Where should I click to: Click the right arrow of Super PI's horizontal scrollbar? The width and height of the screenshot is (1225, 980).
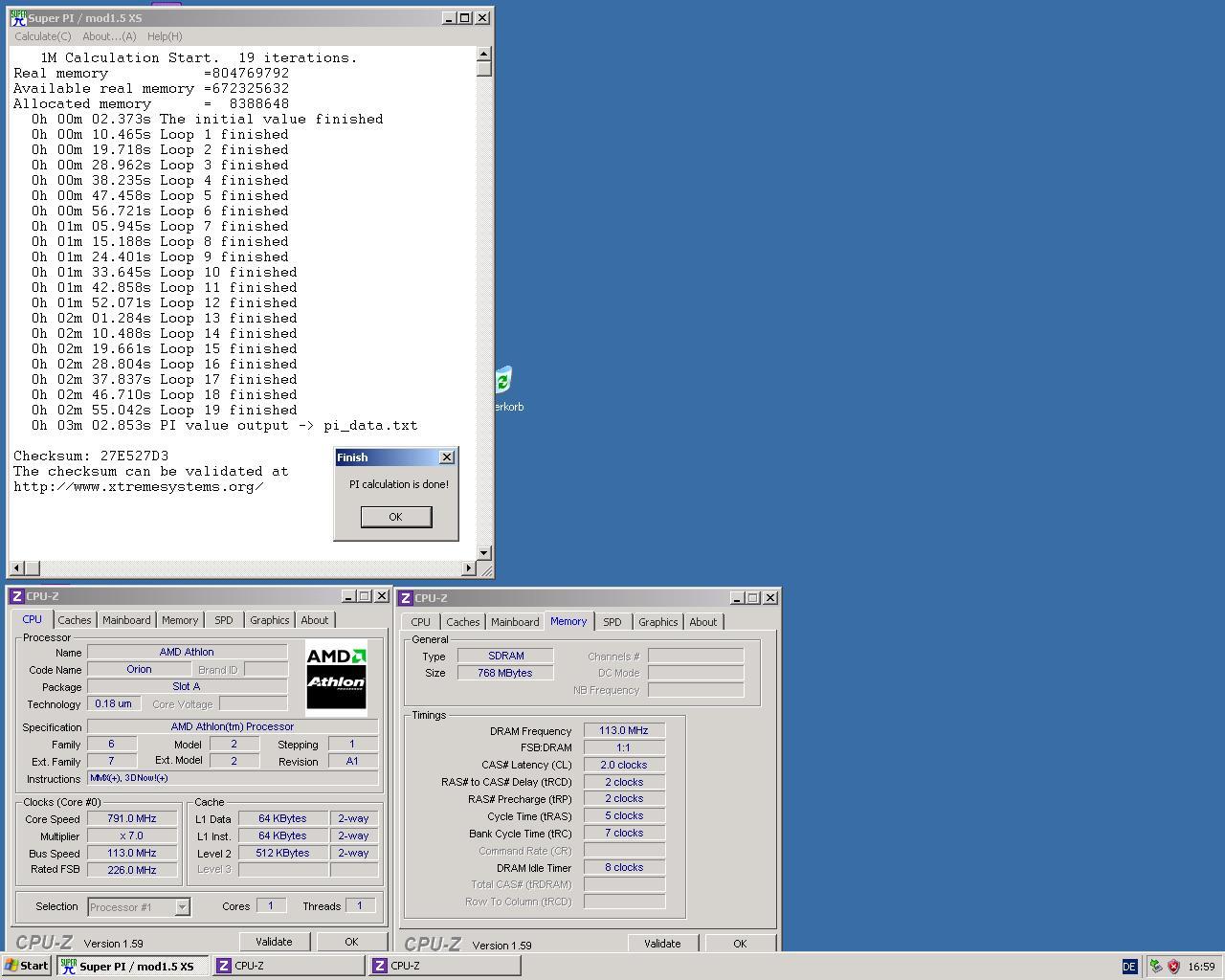(469, 568)
